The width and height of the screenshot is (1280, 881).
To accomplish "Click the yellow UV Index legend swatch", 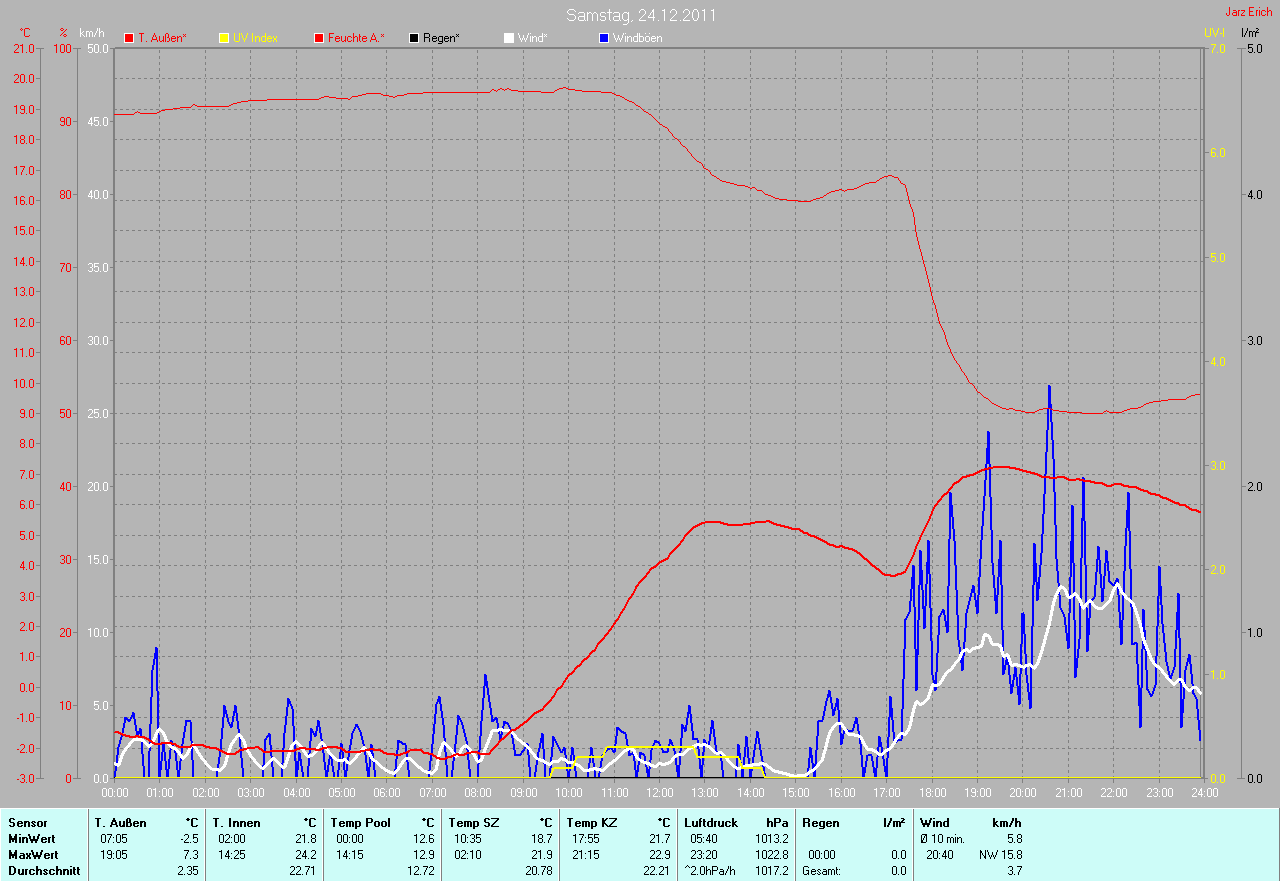I will 224,38.
